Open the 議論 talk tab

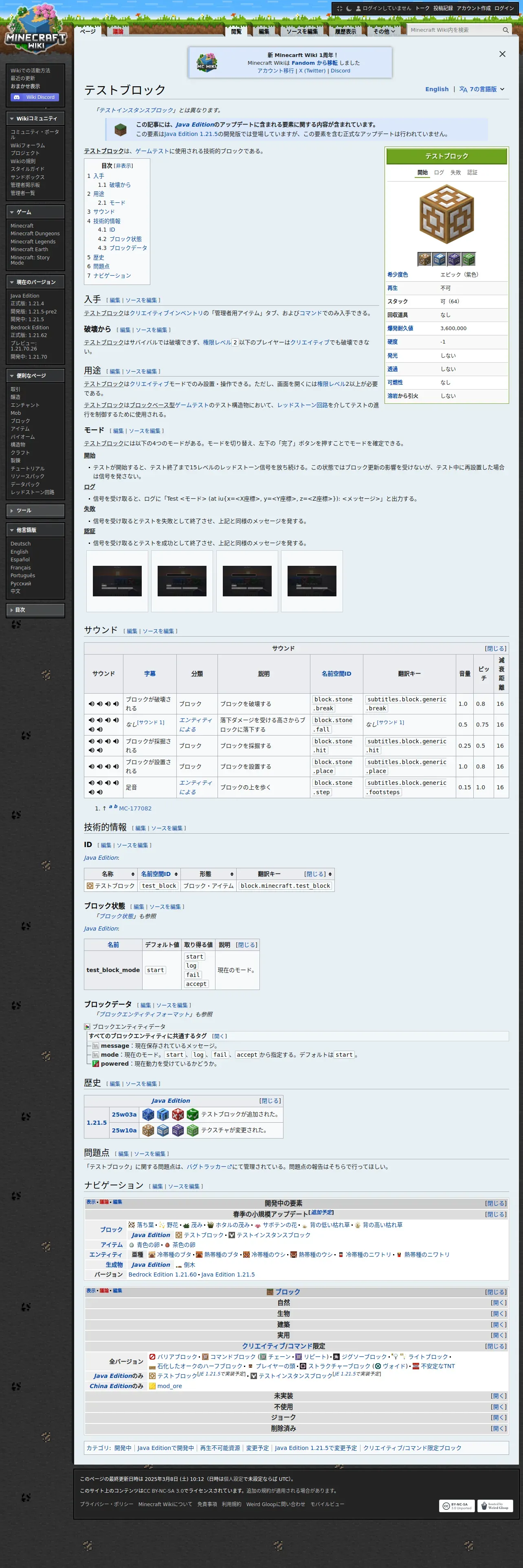(118, 32)
